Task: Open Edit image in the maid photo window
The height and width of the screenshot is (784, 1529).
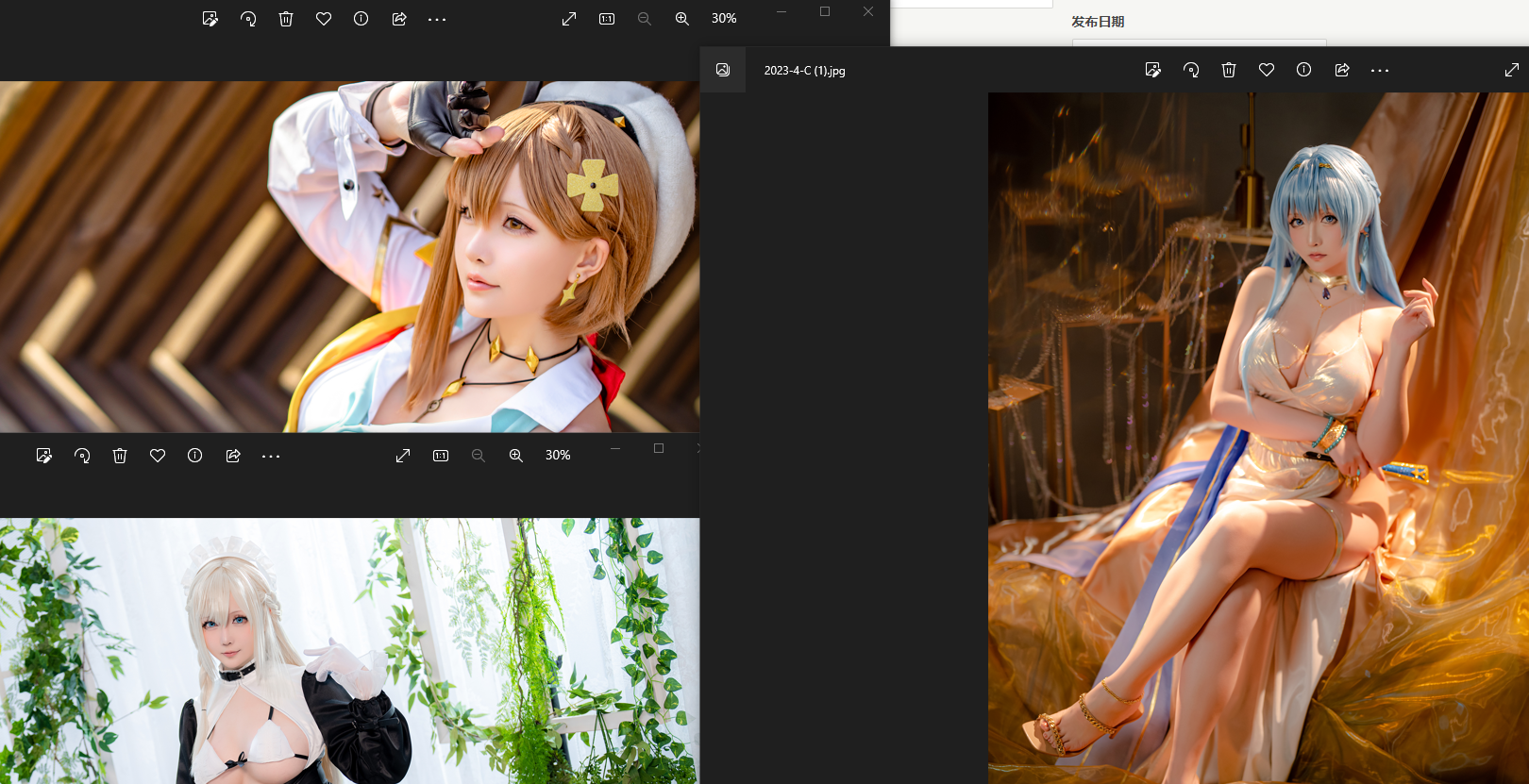Action: [44, 456]
